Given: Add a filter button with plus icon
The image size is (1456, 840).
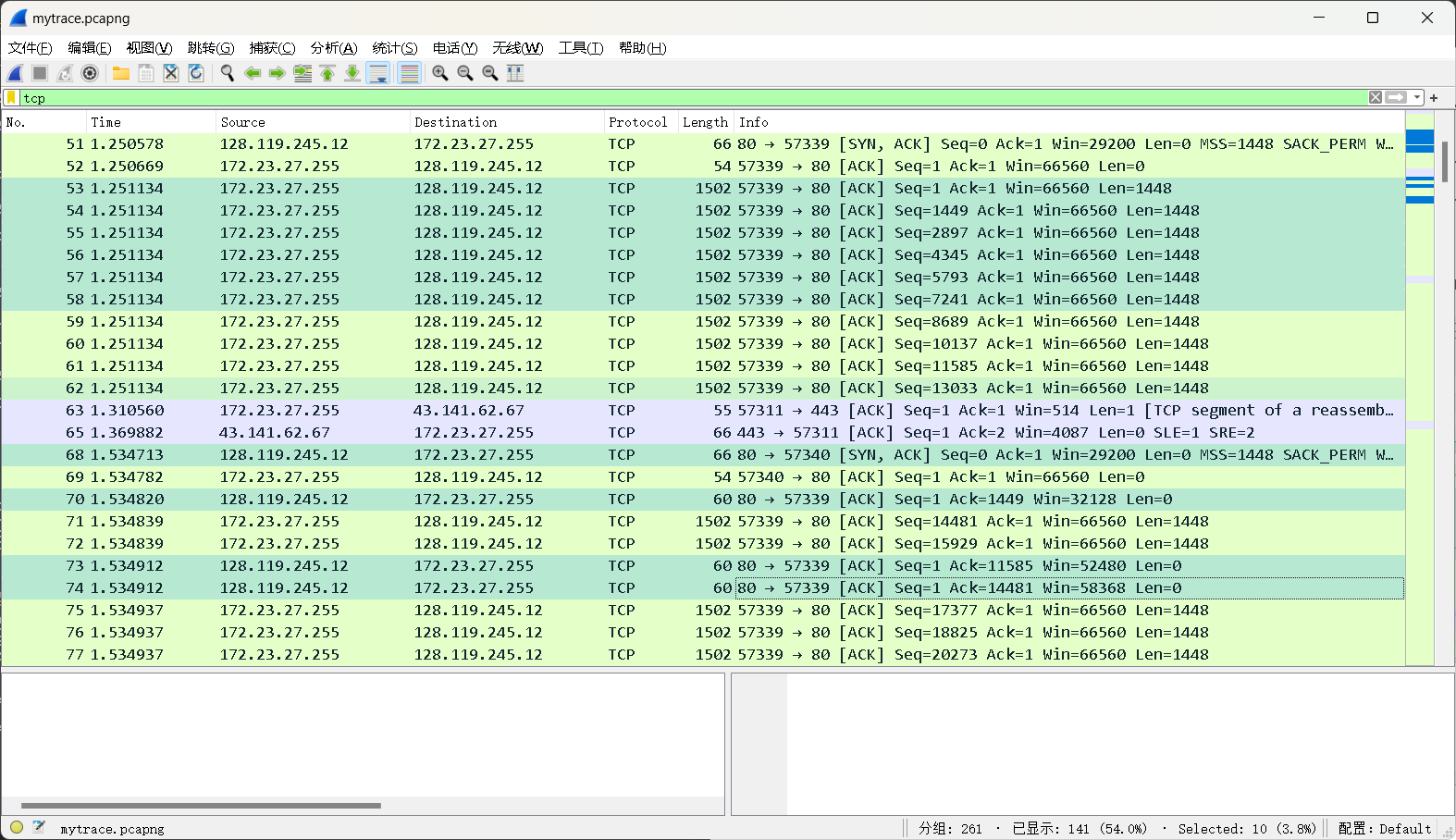Looking at the screenshot, I should tap(1434, 97).
